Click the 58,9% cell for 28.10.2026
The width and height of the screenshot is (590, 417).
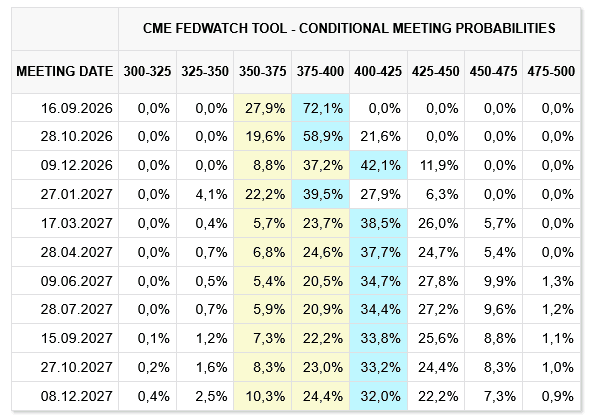point(321,136)
